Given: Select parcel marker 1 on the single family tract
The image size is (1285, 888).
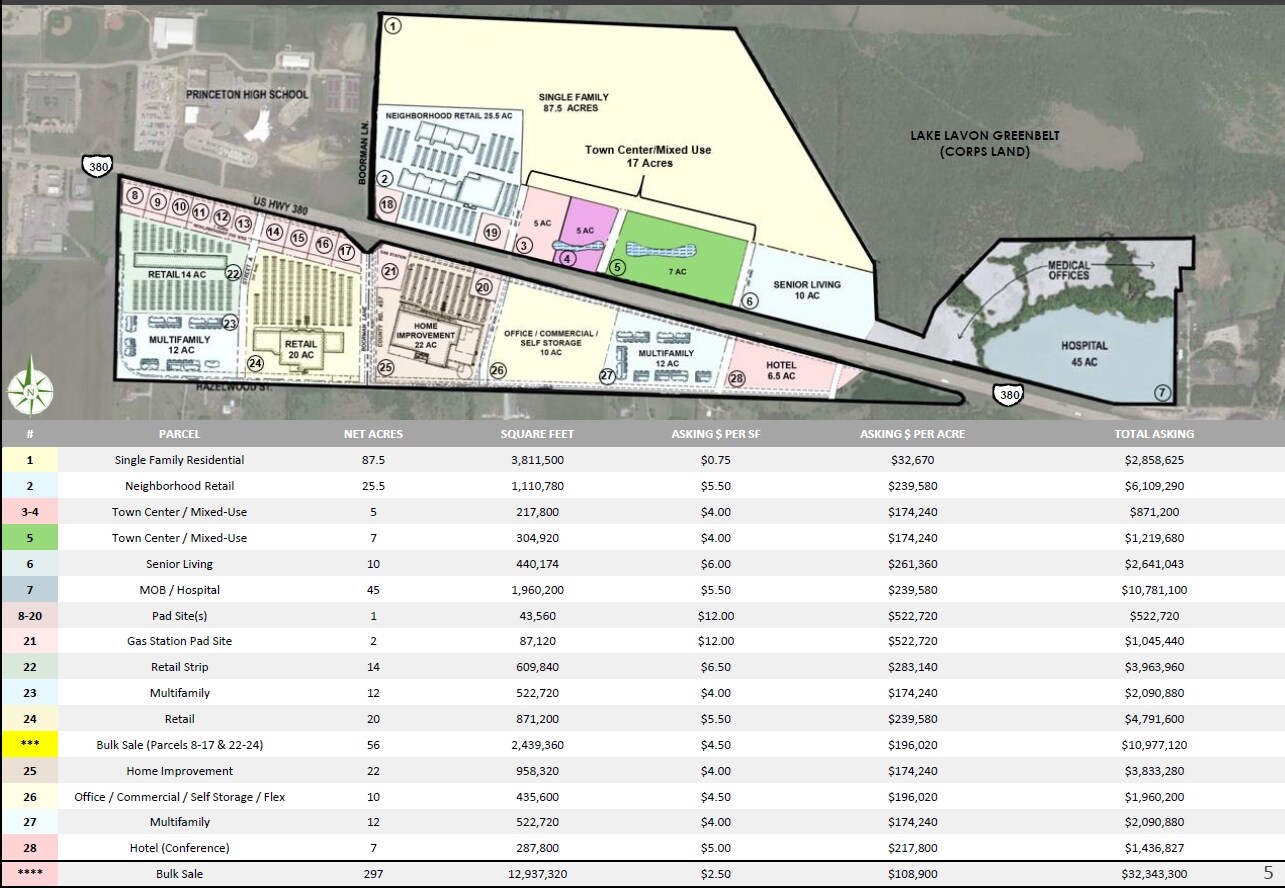Looking at the screenshot, I should tap(393, 26).
